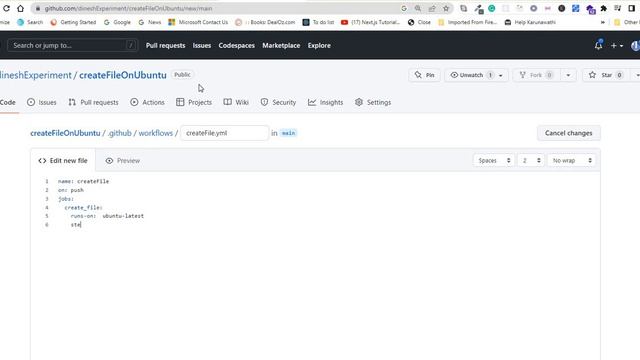Open the browser zoom magnifier icon
The image size is (640, 360).
[x=418, y=8]
